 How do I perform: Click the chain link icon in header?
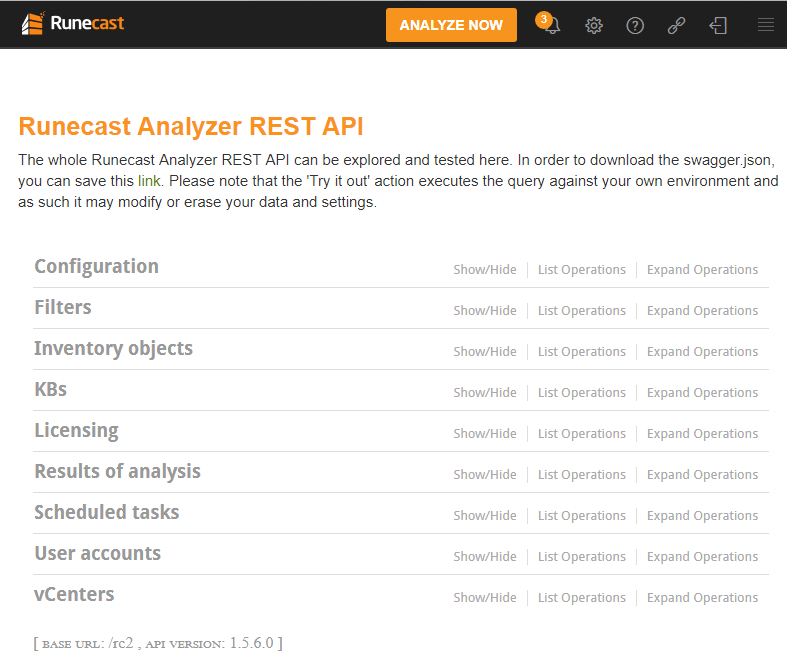point(676,26)
